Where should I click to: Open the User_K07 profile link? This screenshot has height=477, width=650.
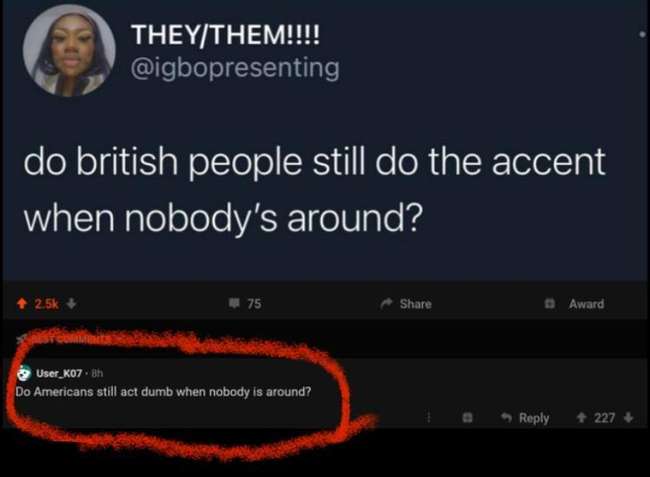click(x=59, y=373)
